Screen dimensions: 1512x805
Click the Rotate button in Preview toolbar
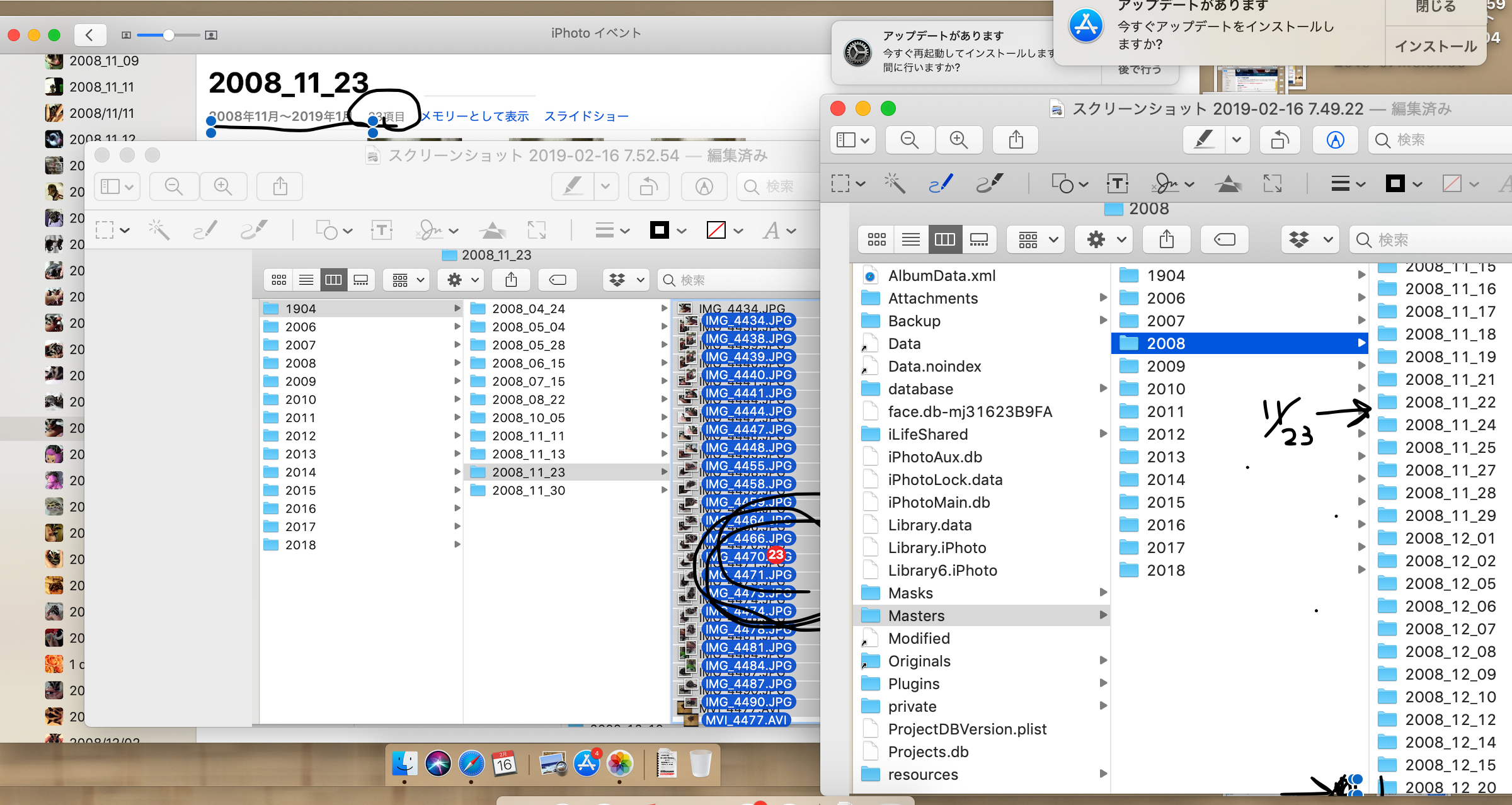tap(1279, 140)
